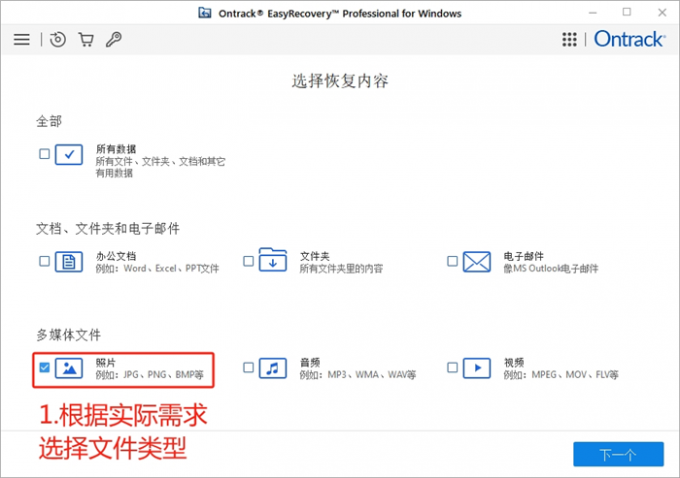Open the hamburger menu
This screenshot has width=680, height=478.
pos(22,39)
